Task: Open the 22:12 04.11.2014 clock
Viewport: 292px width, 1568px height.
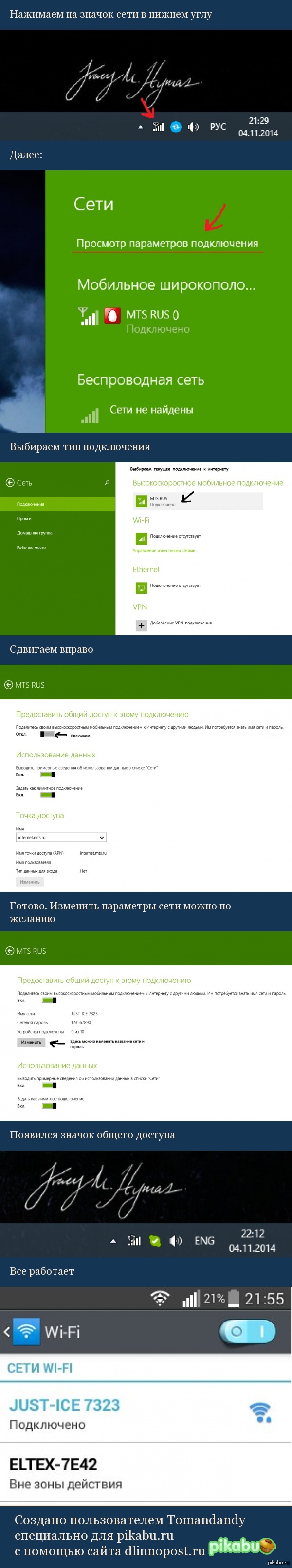Action: click(253, 1241)
